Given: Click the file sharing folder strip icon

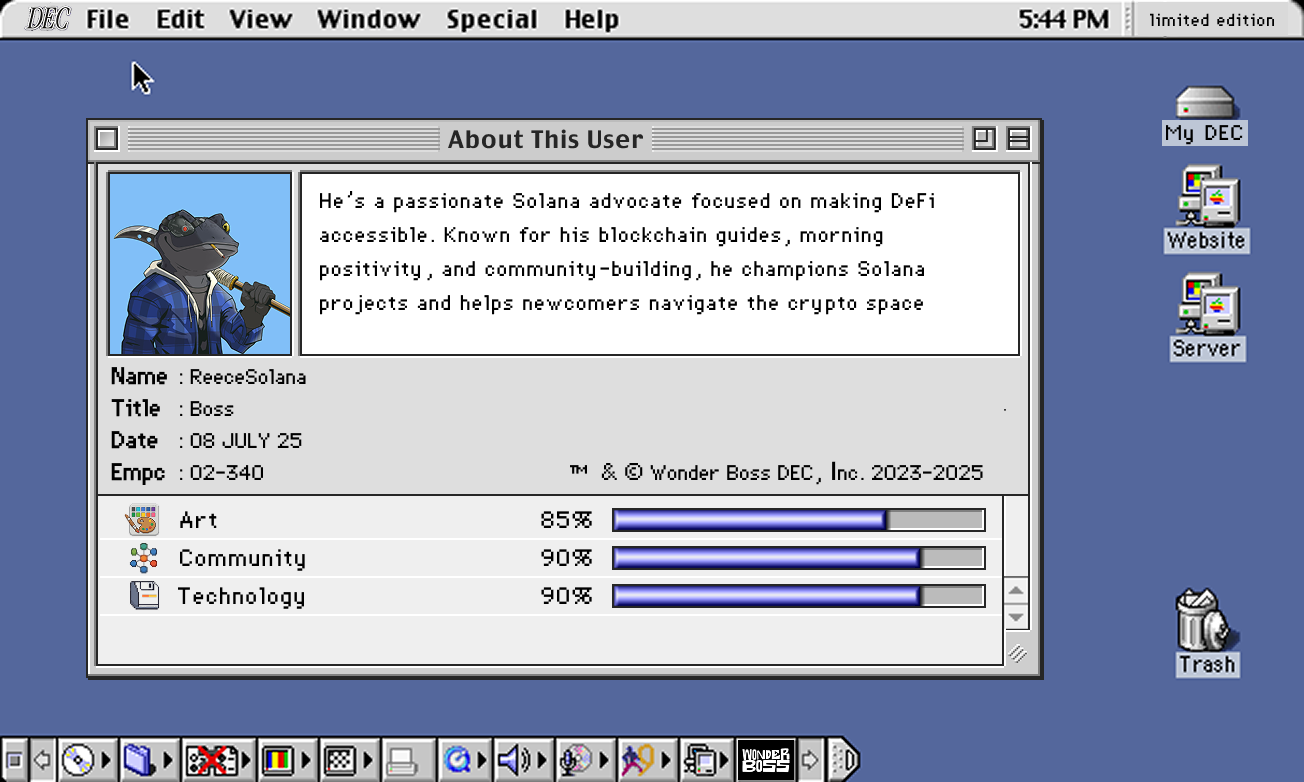Looking at the screenshot, I should (x=138, y=761).
